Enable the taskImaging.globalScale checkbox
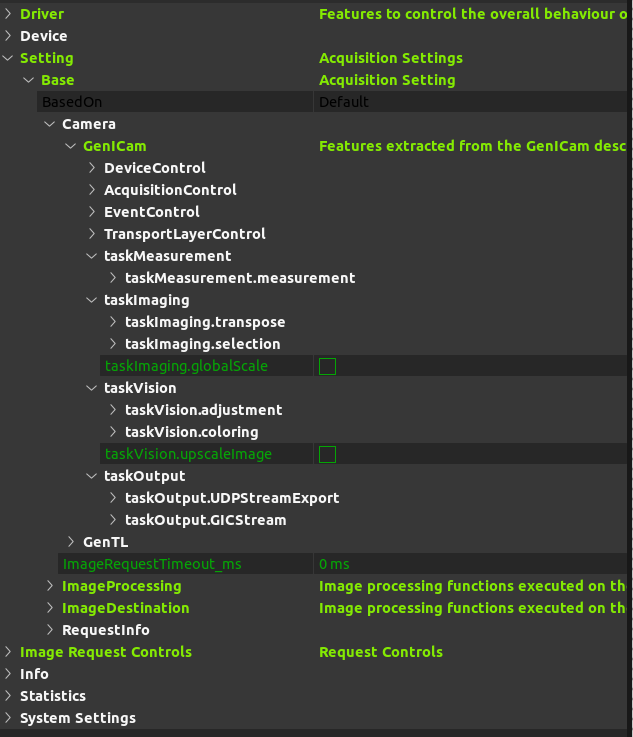The image size is (633, 737). (x=327, y=366)
